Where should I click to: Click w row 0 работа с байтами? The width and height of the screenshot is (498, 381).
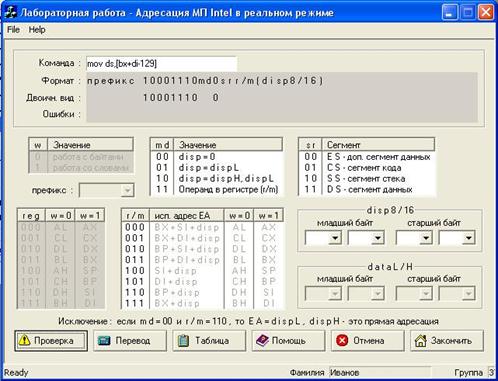coord(81,157)
